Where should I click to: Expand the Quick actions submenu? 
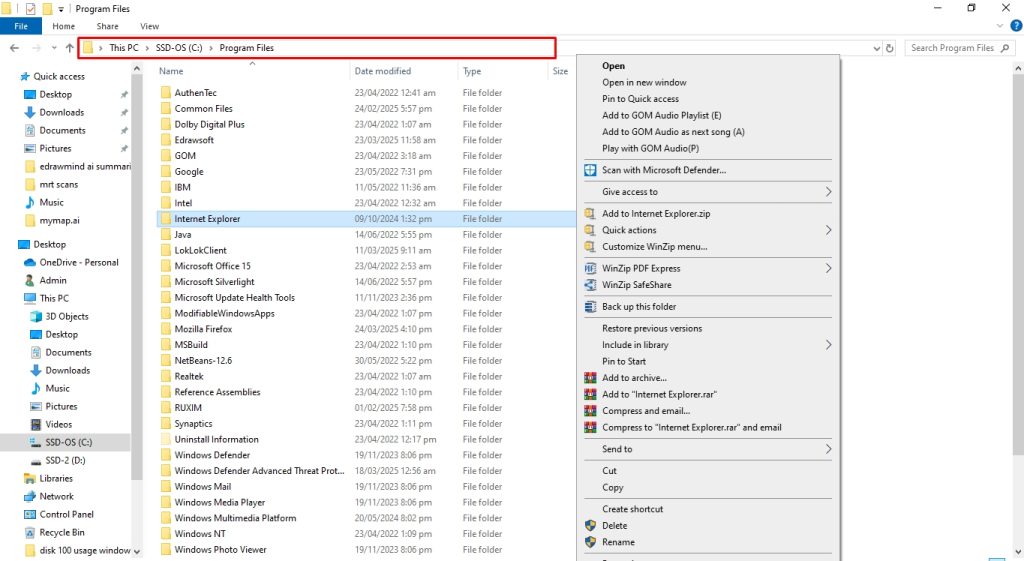[828, 230]
